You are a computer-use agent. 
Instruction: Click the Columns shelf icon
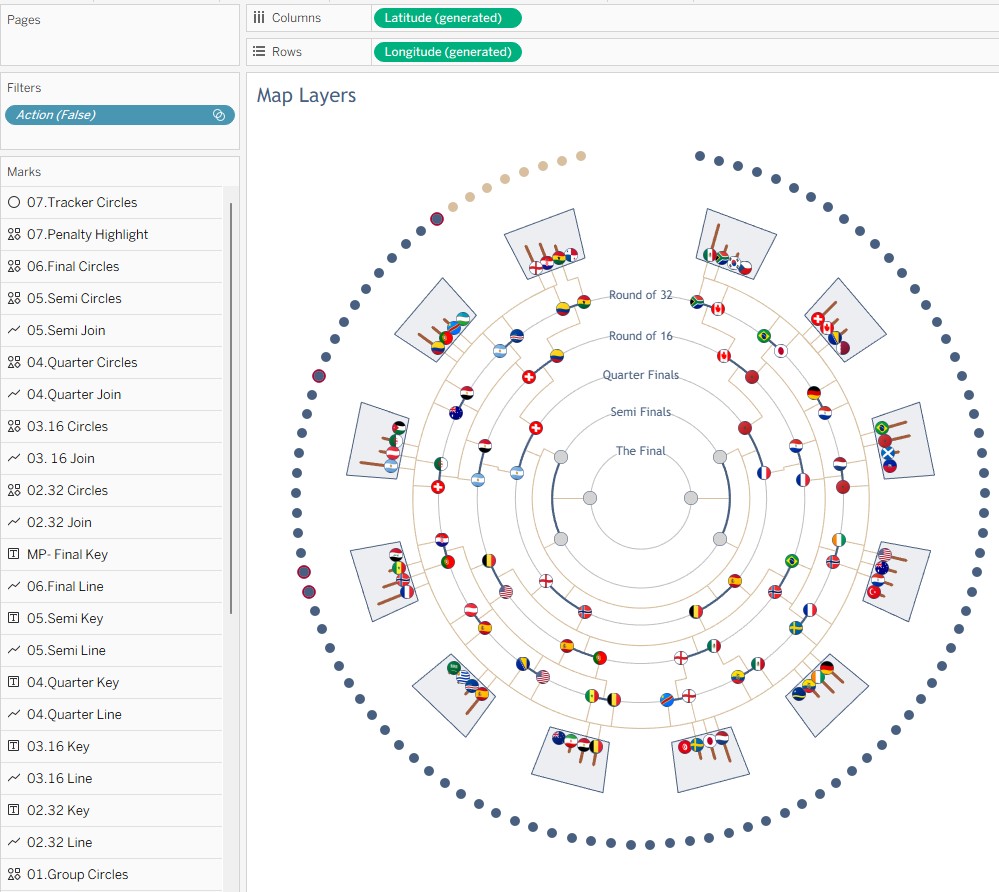tap(259, 18)
